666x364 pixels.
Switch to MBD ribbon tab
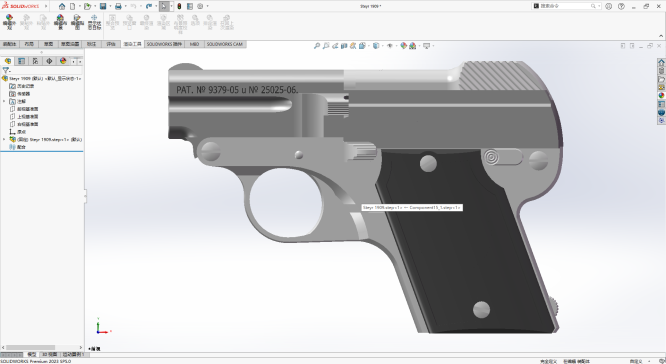pos(194,44)
